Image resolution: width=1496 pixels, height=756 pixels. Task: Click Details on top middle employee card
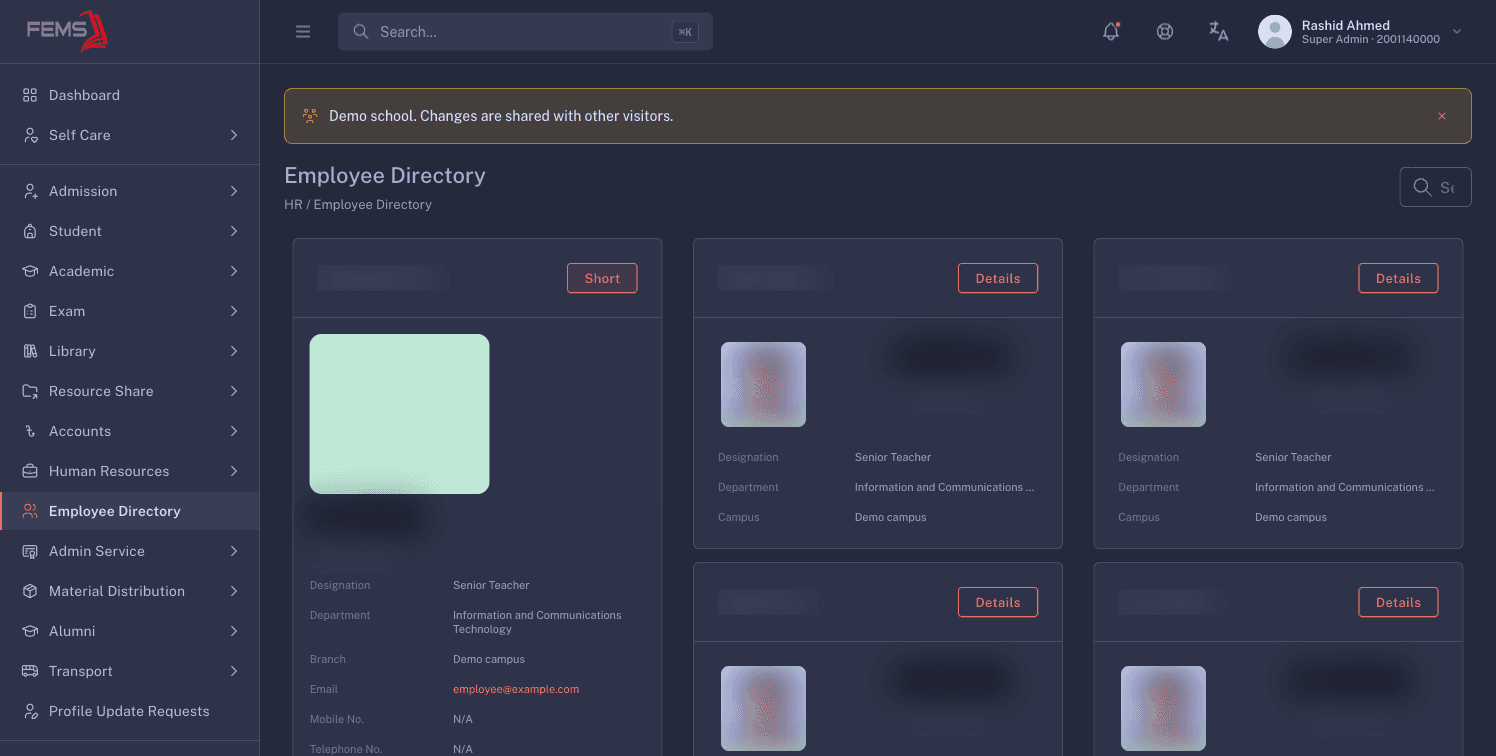click(998, 278)
